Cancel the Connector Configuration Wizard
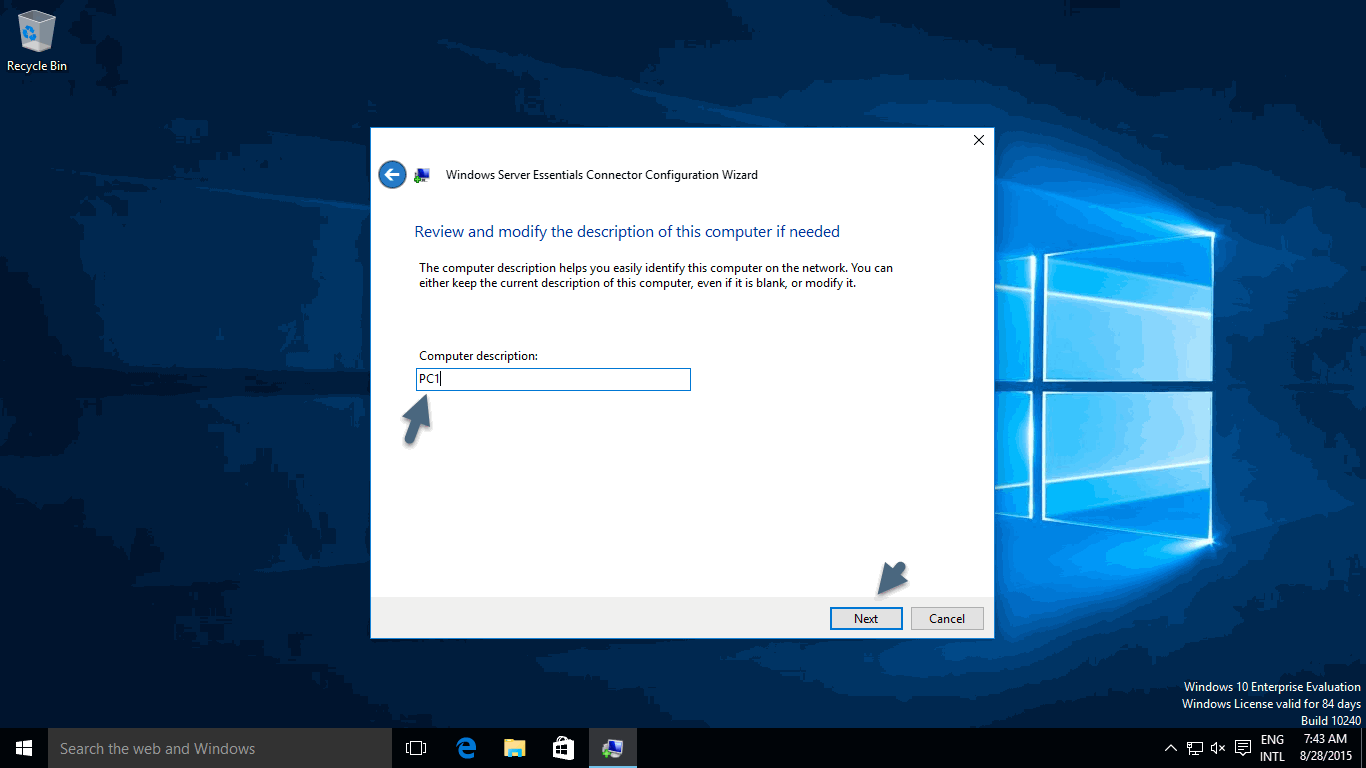 (x=947, y=618)
